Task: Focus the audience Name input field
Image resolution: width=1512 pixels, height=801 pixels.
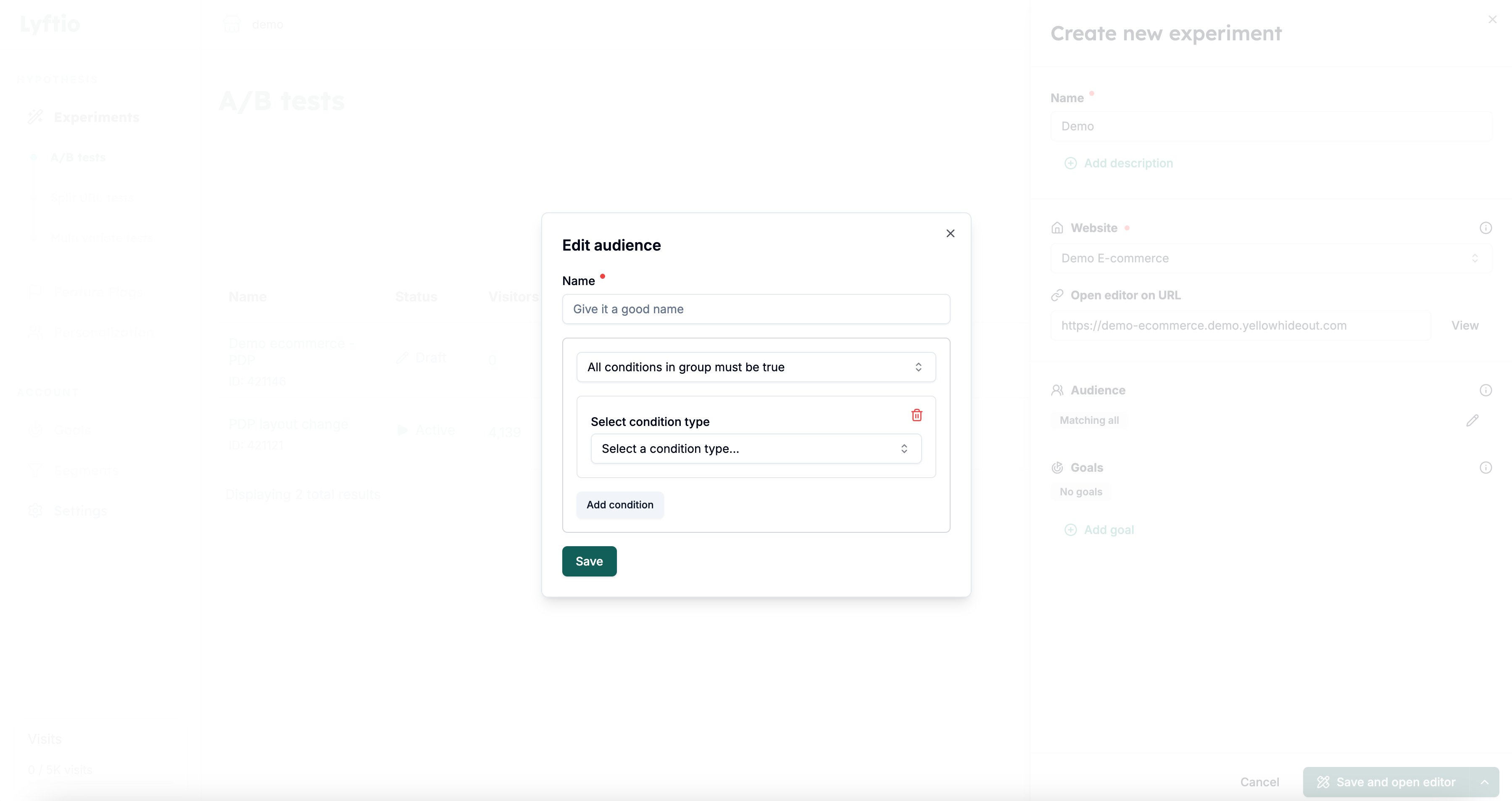Action: tap(756, 309)
